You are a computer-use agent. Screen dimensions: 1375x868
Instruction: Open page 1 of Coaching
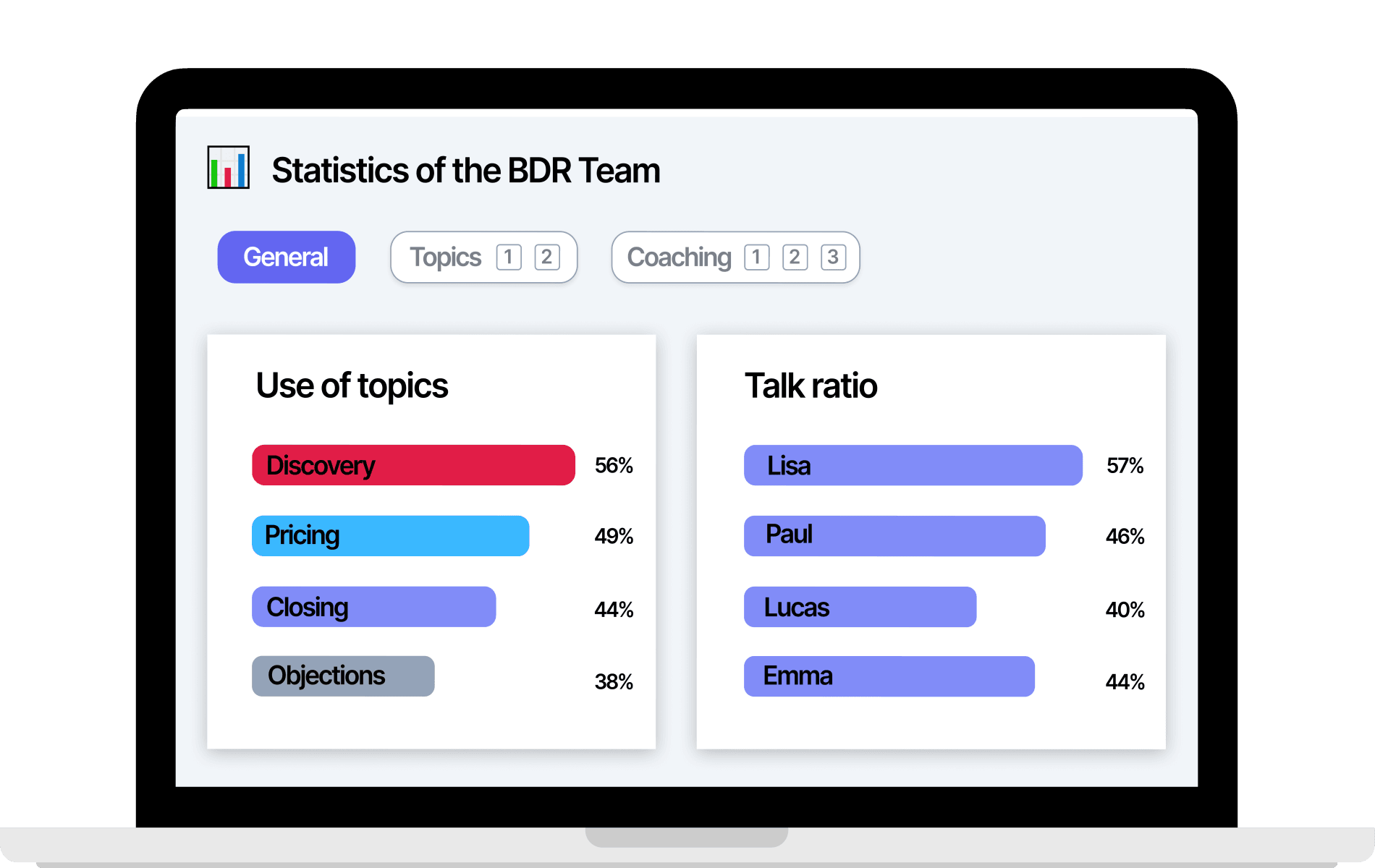(x=756, y=257)
